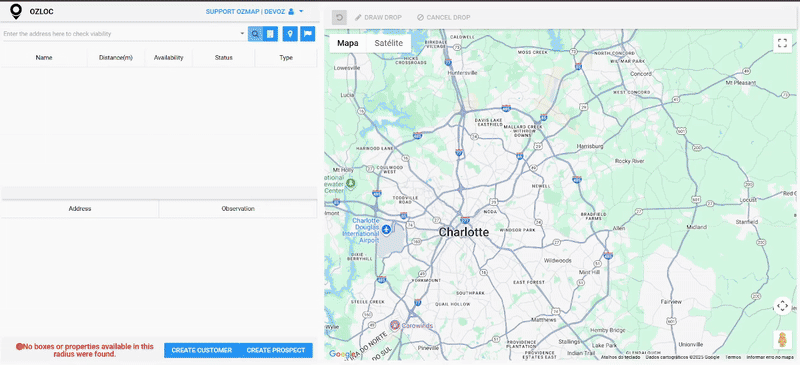Viewport: 800px width, 365px height.
Task: Switch map to Satélite view
Action: tap(389, 43)
